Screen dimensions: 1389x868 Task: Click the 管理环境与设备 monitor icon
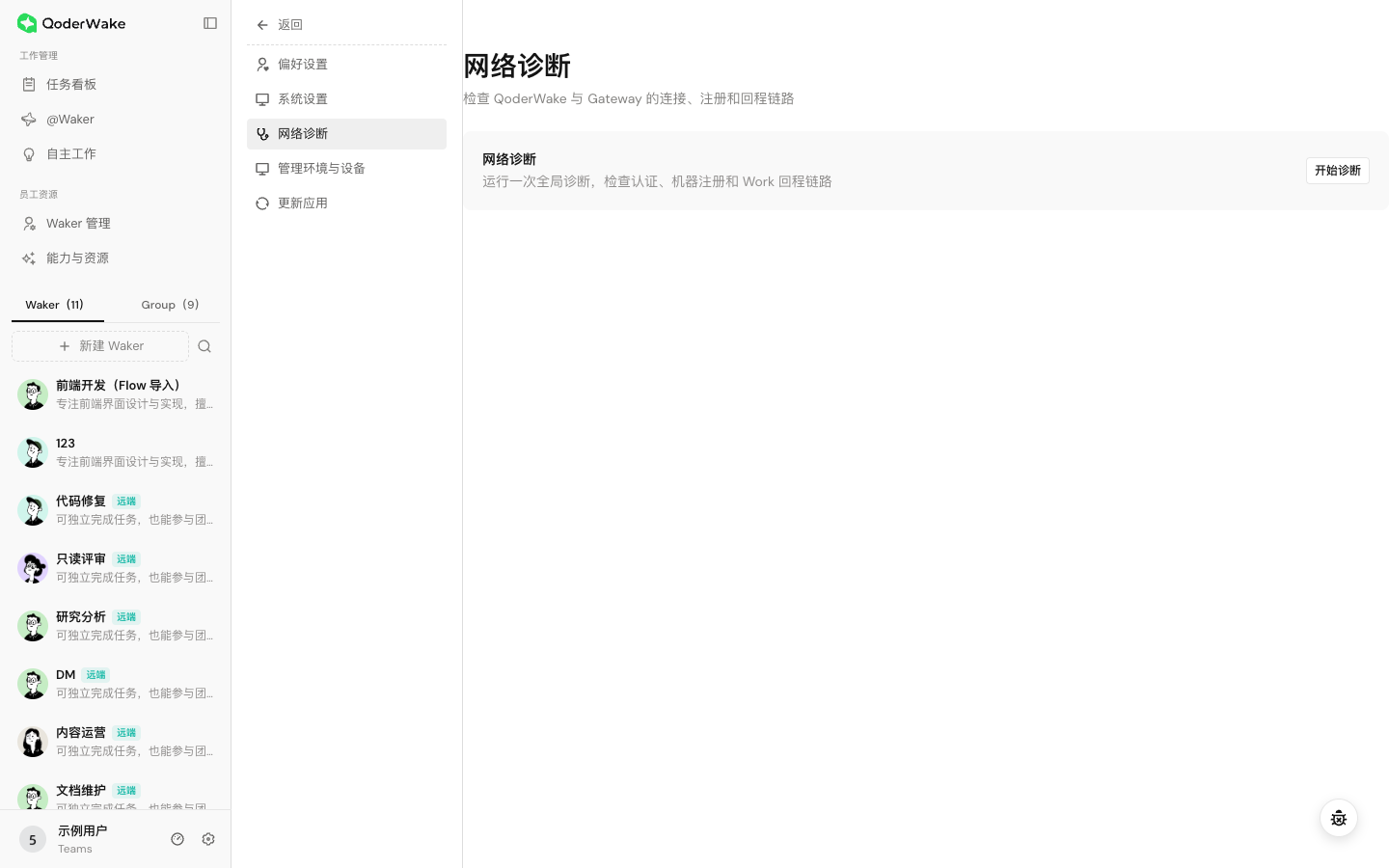262,169
